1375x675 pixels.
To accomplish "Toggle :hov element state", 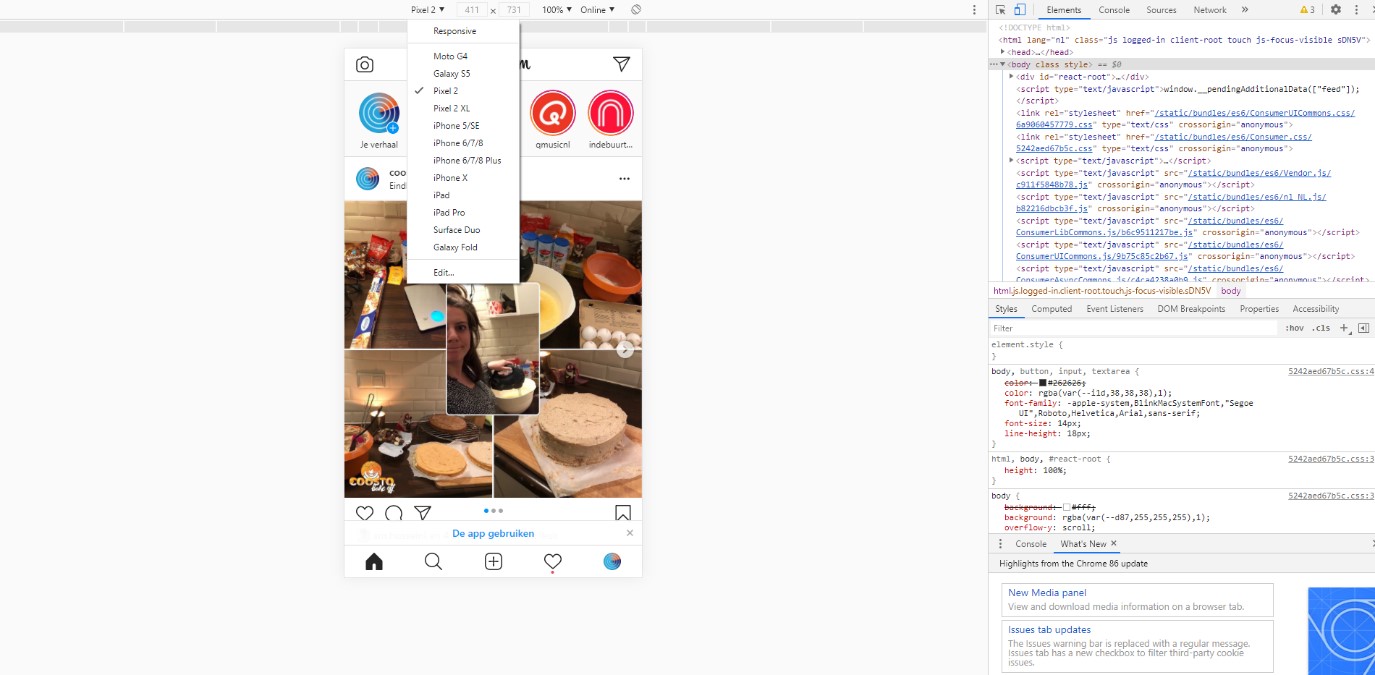I will pyautogui.click(x=1294, y=328).
